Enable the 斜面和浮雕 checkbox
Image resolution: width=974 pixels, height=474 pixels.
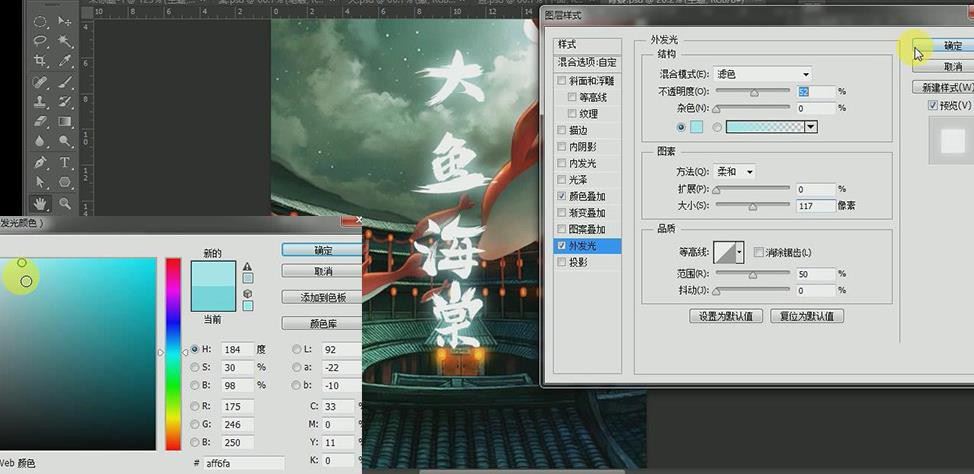562,81
